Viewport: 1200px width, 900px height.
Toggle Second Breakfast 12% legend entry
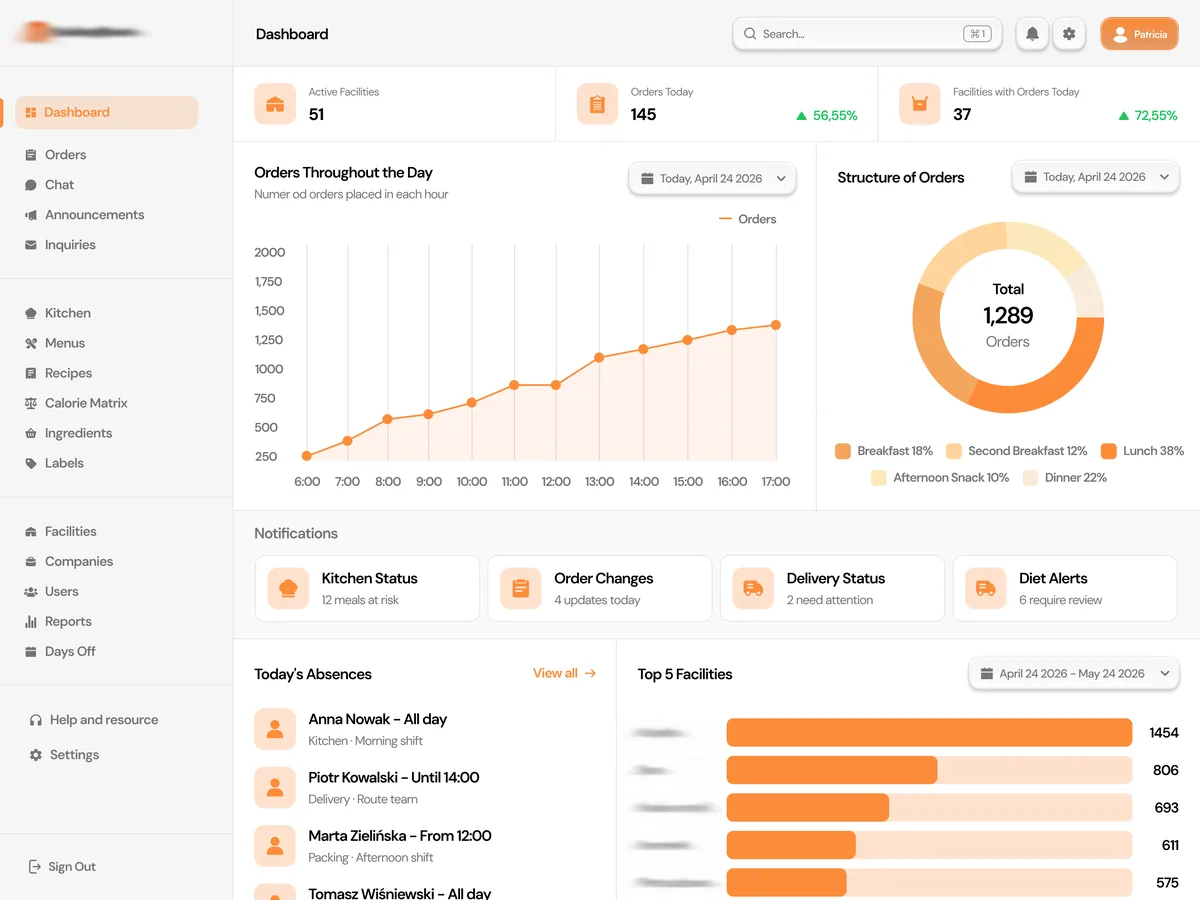pos(1016,451)
